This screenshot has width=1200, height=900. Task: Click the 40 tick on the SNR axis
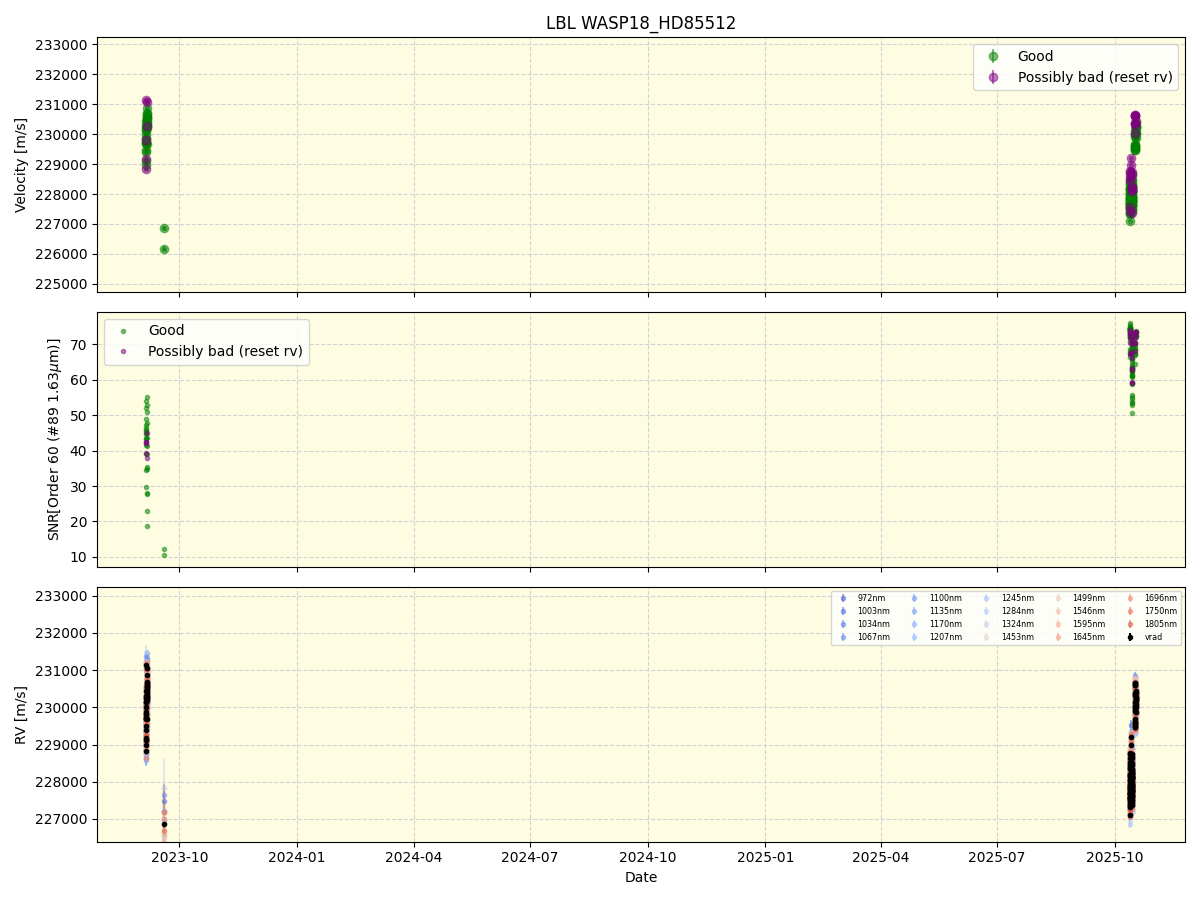80,451
